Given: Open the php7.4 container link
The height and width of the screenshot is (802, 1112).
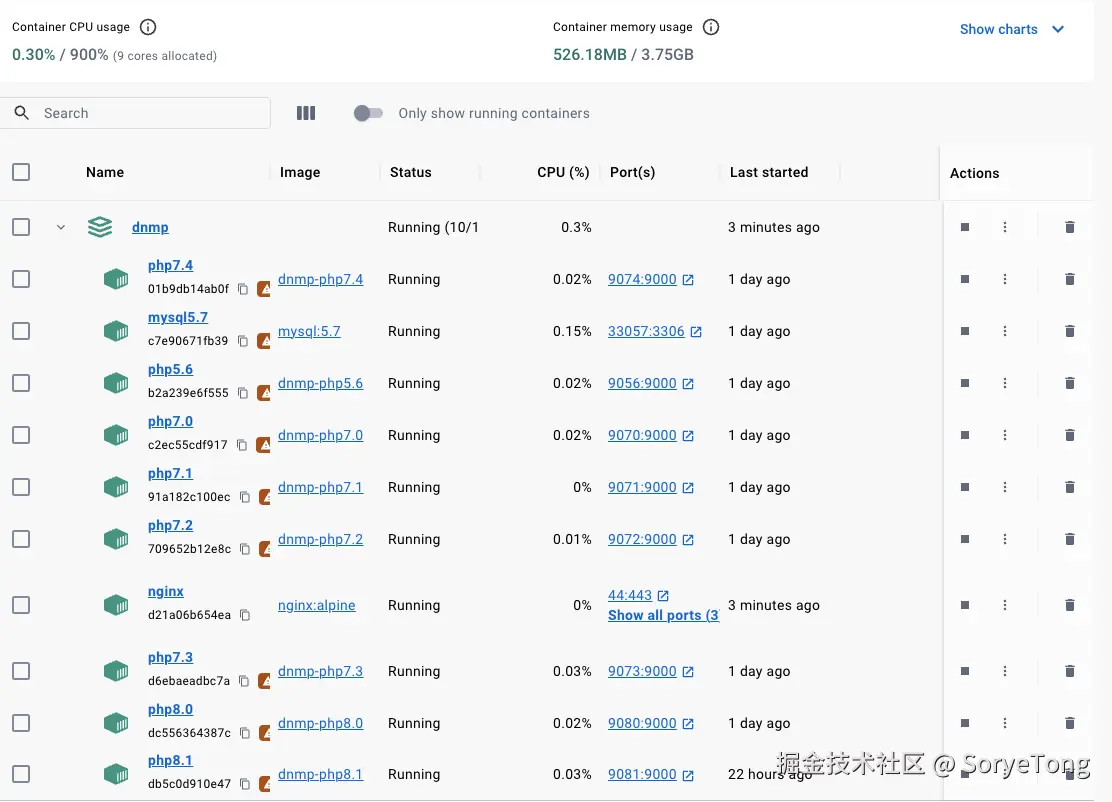Looking at the screenshot, I should click(x=170, y=265).
